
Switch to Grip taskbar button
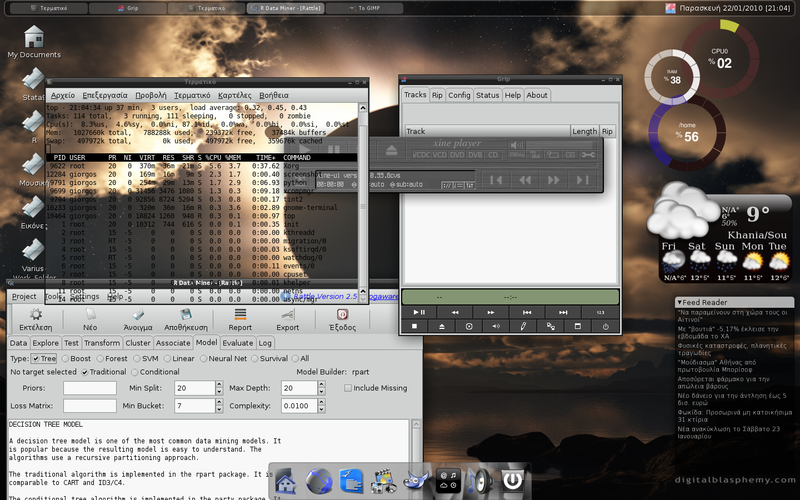[128, 8]
